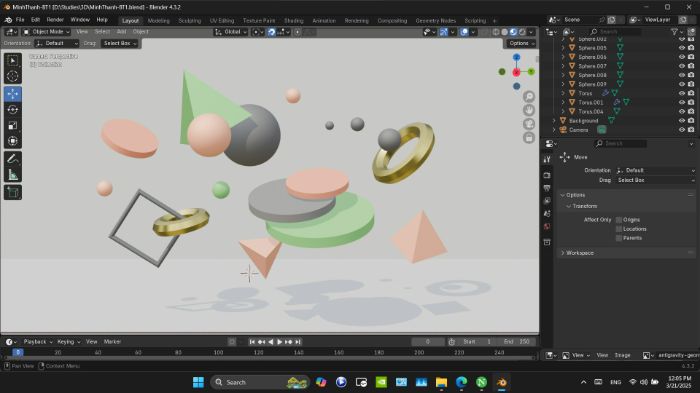Viewport: 700px width, 393px height.
Task: Enable Affect Only Parents checkbox
Action: pyautogui.click(x=619, y=238)
